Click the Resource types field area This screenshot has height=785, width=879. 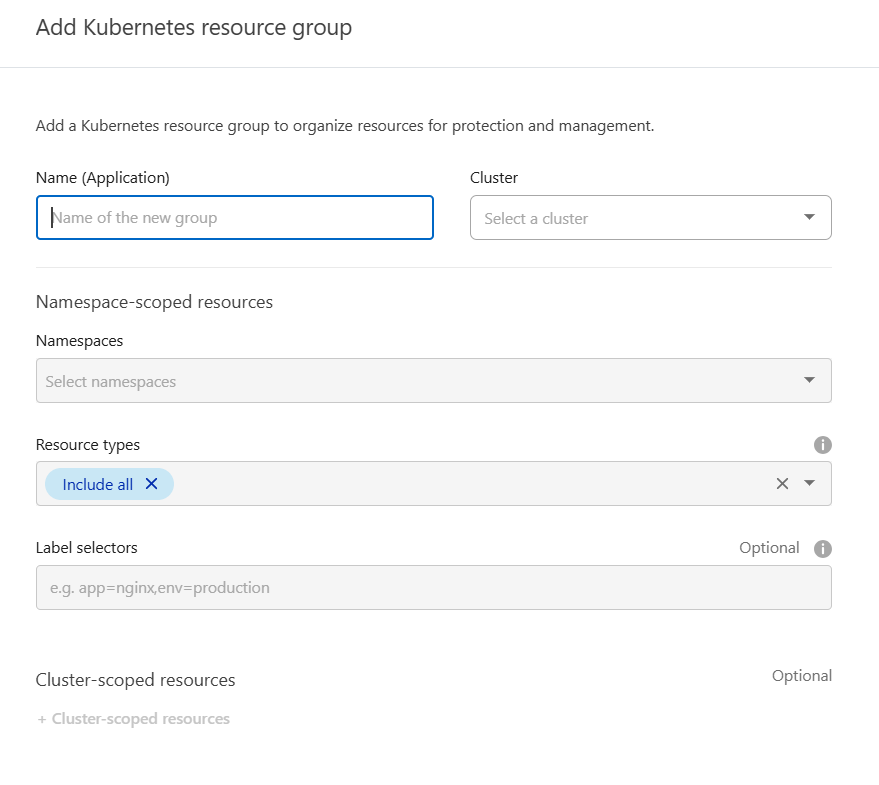pos(433,484)
